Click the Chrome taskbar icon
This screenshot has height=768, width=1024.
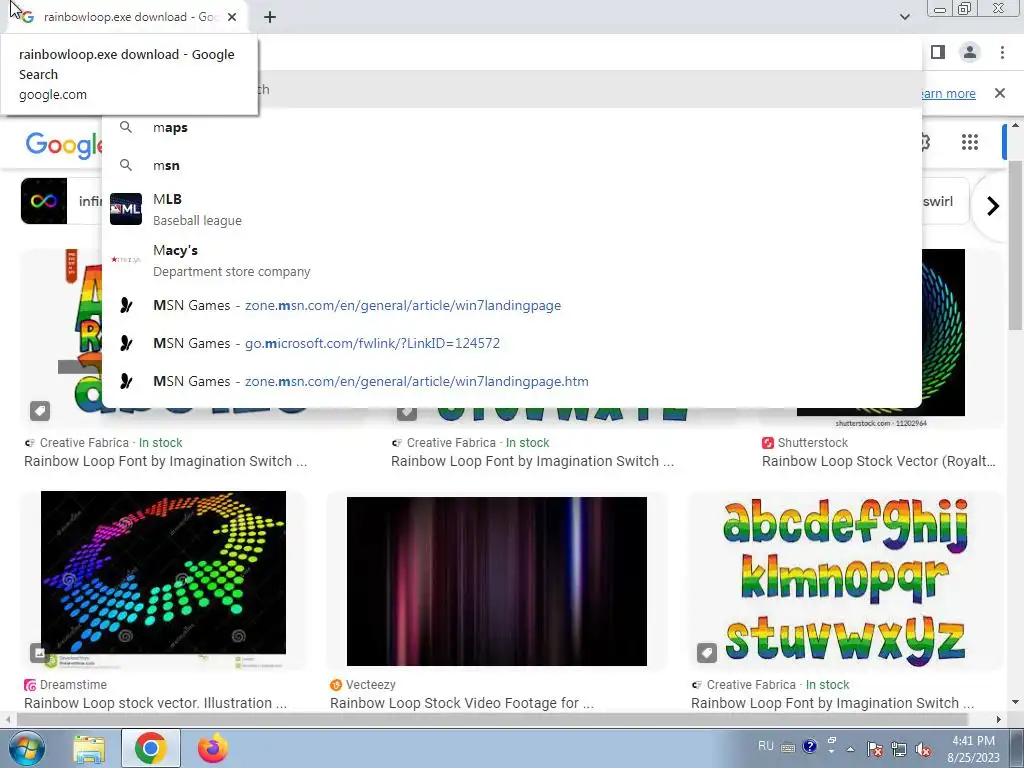[150, 748]
